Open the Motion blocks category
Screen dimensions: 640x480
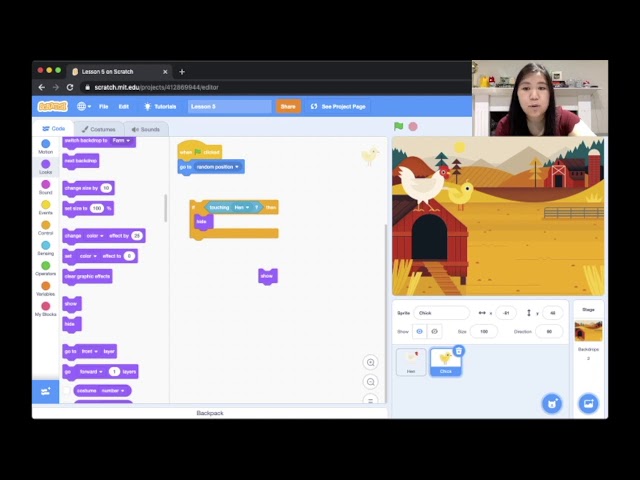pyautogui.click(x=46, y=147)
